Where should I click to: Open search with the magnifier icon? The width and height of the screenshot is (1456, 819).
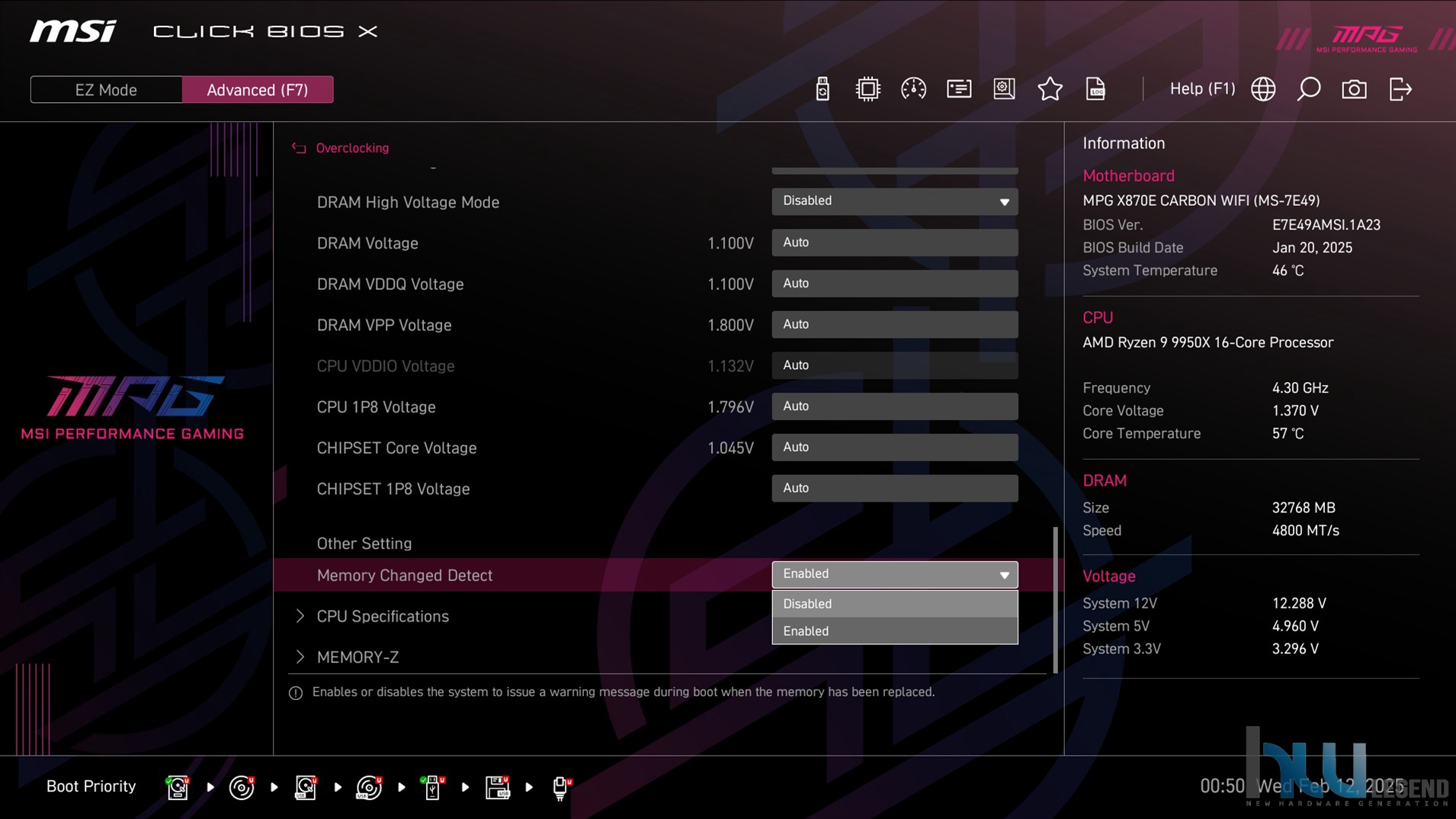pos(1308,89)
